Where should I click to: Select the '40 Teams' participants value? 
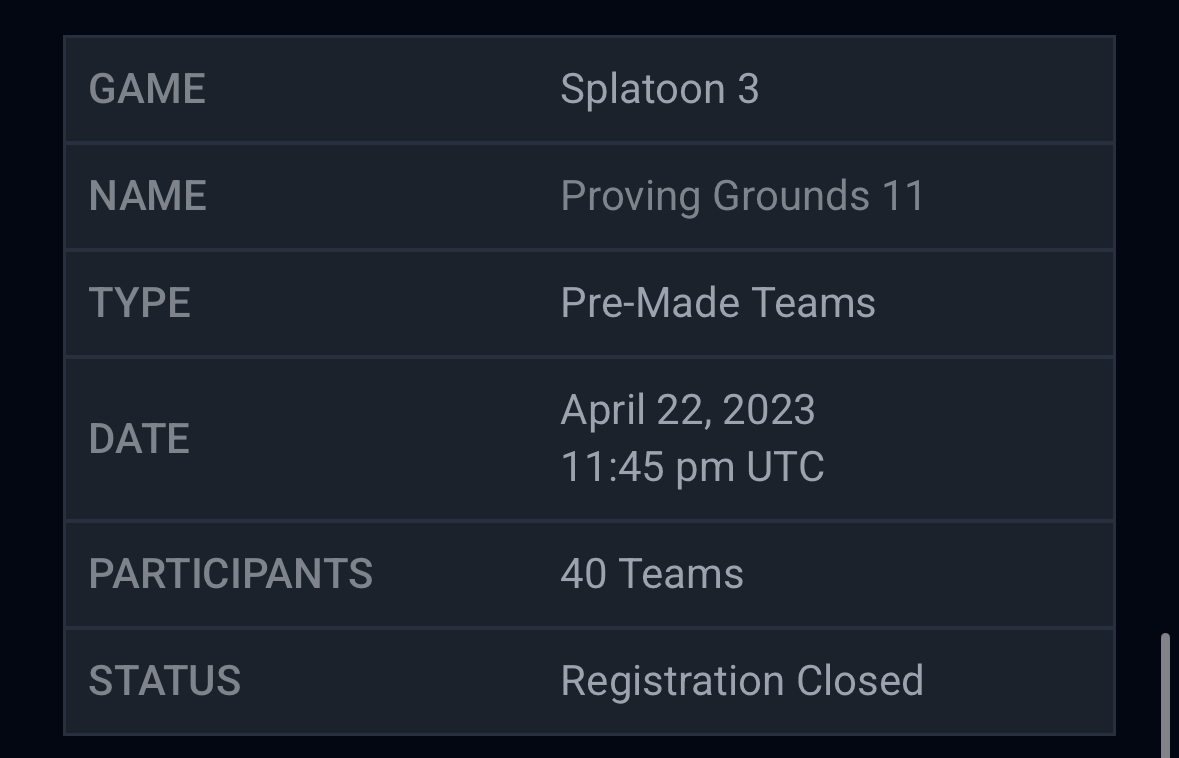point(652,574)
